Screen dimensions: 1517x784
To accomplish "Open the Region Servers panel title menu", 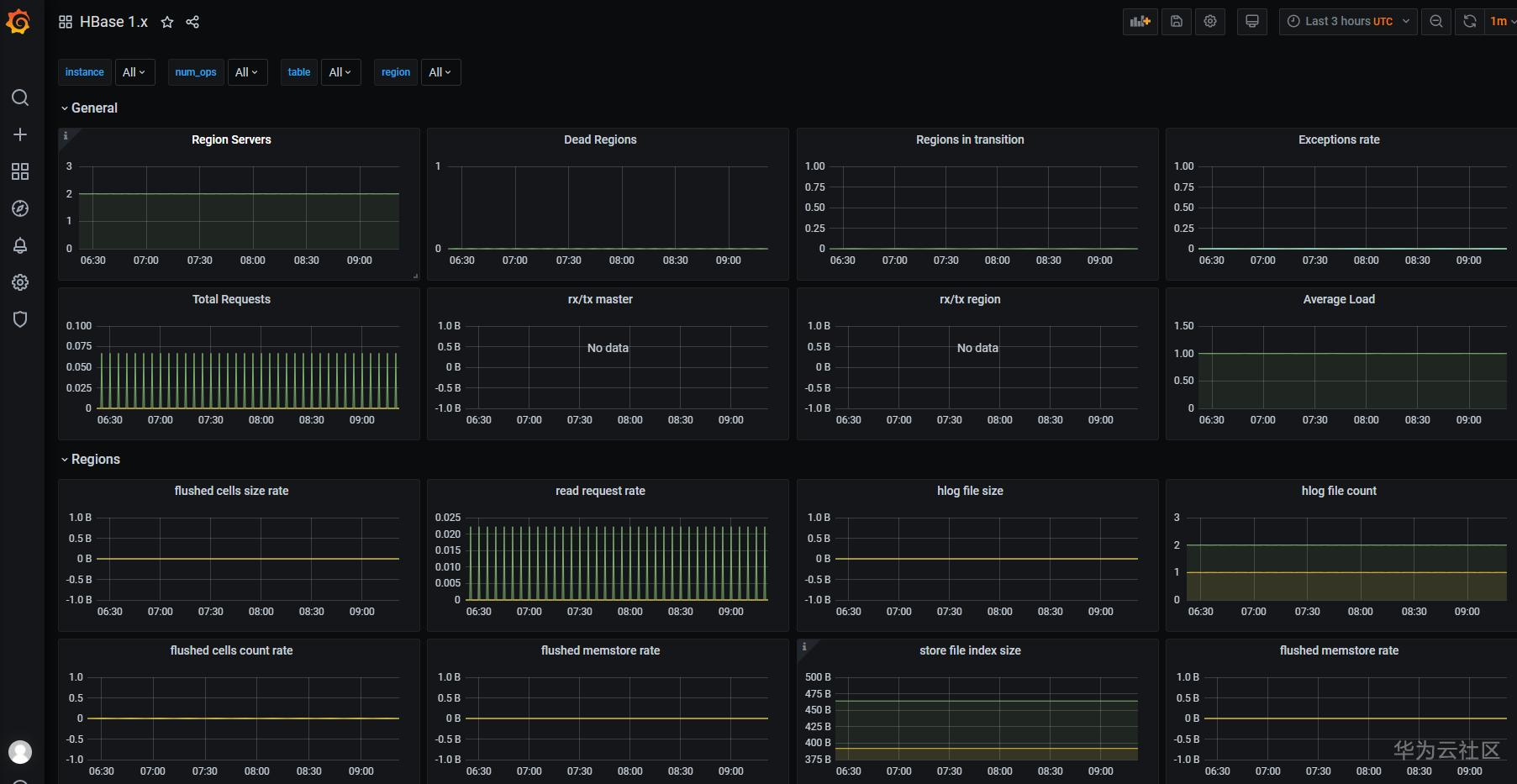I will tap(231, 139).
